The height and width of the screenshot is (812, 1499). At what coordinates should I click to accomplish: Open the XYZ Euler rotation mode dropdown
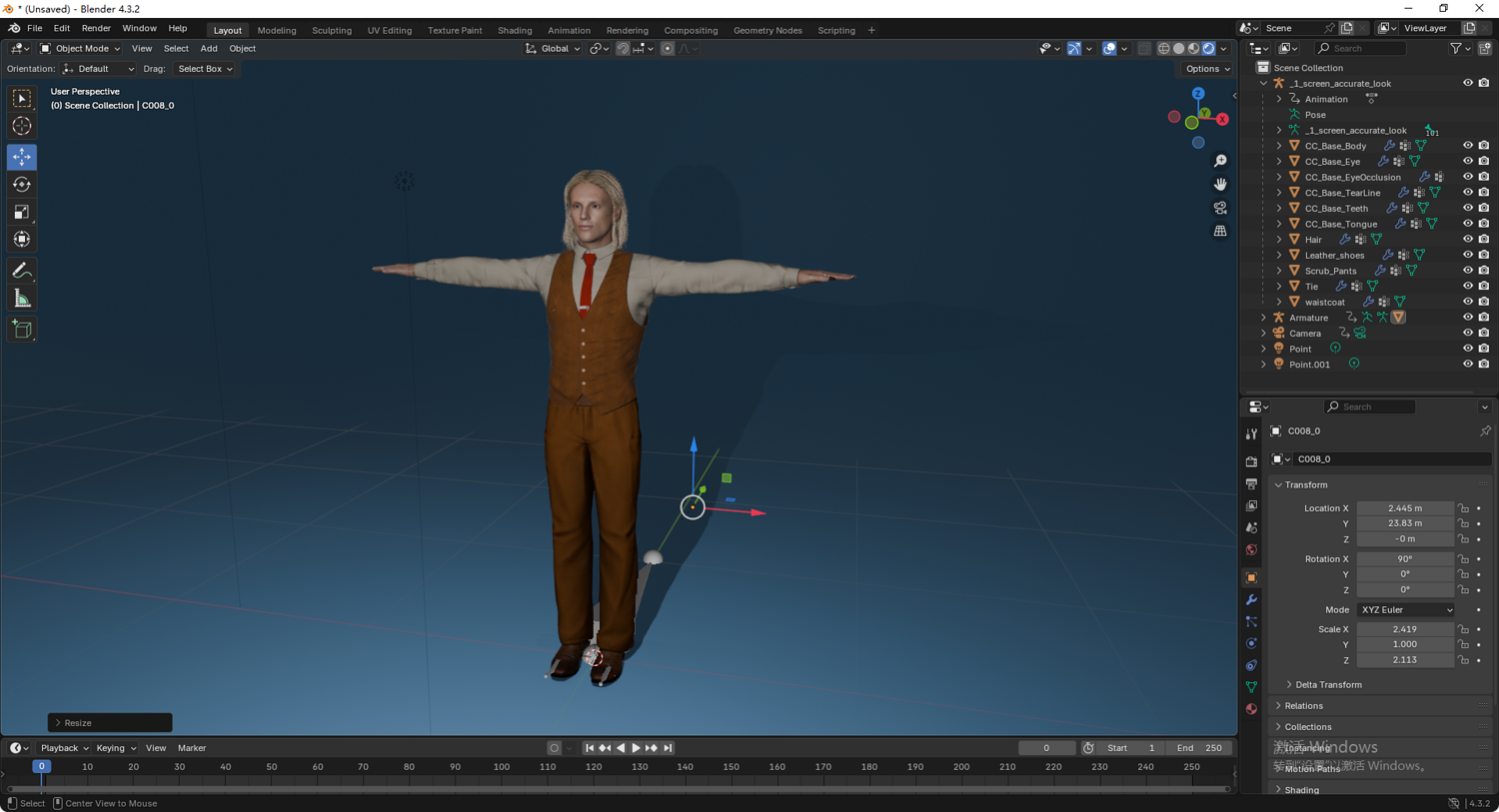click(x=1405, y=610)
